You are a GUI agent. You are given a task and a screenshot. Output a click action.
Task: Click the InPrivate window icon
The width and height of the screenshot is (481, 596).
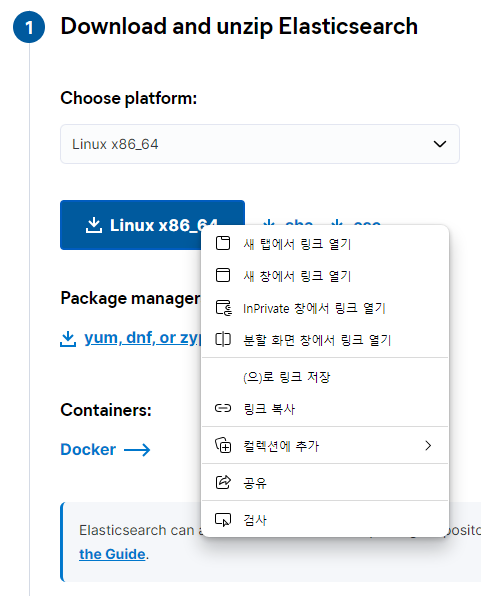click(224, 308)
